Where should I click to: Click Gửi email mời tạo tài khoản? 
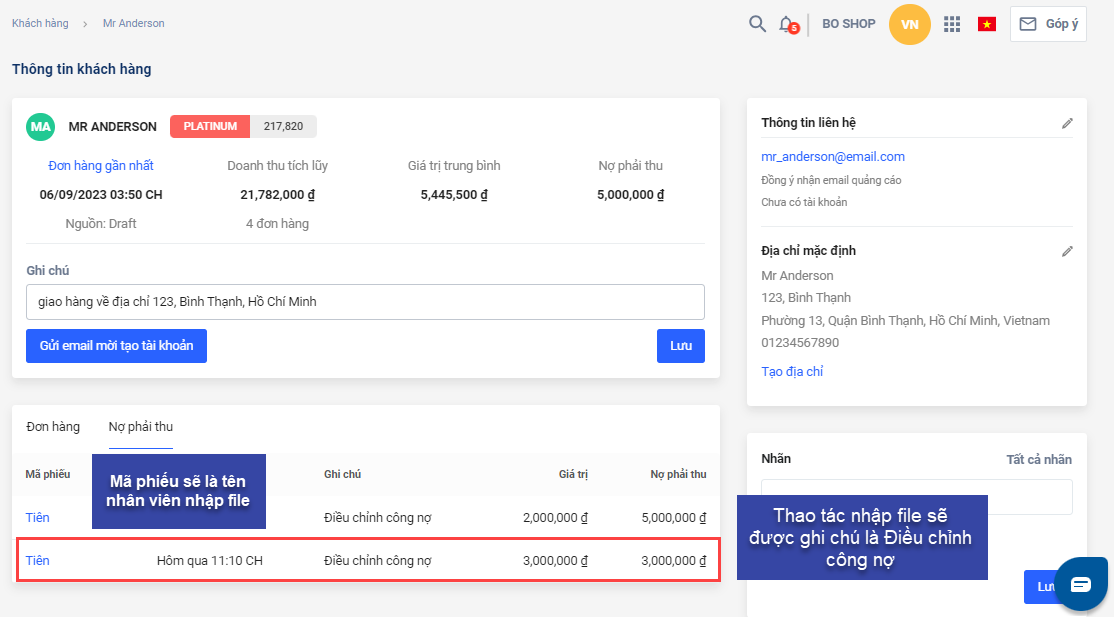(x=116, y=346)
